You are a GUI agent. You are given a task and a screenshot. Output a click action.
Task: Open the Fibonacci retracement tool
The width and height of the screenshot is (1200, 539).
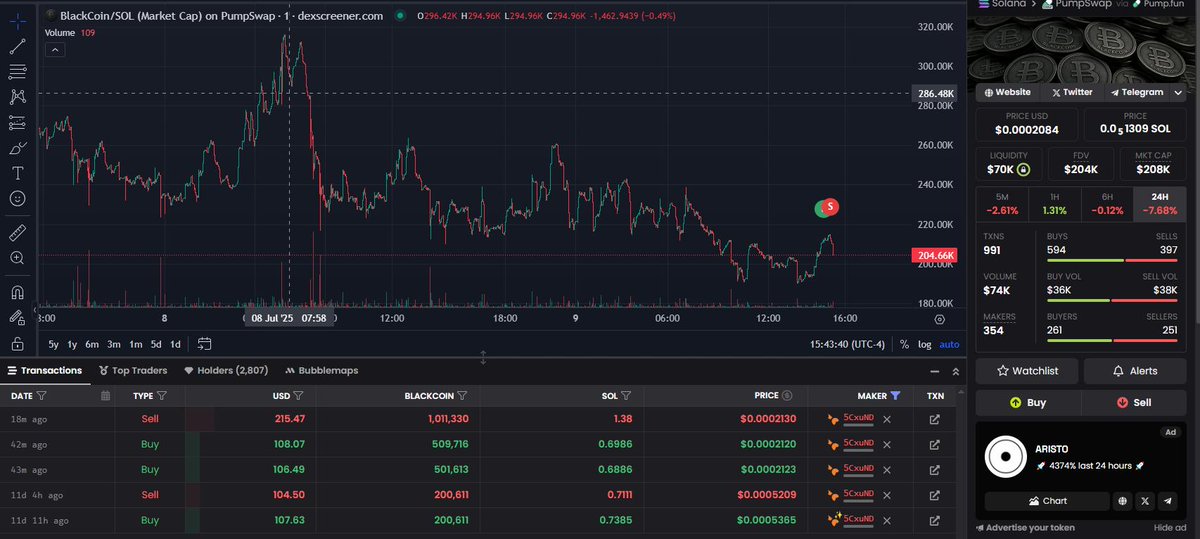click(x=17, y=72)
